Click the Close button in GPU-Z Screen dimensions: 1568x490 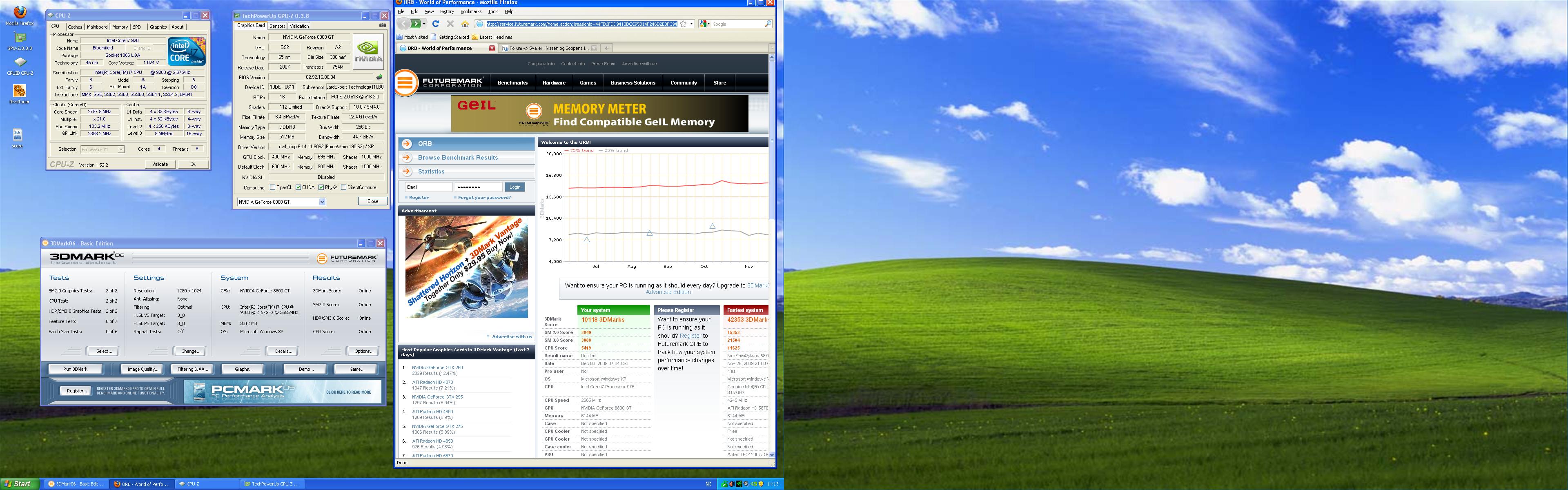tap(373, 201)
